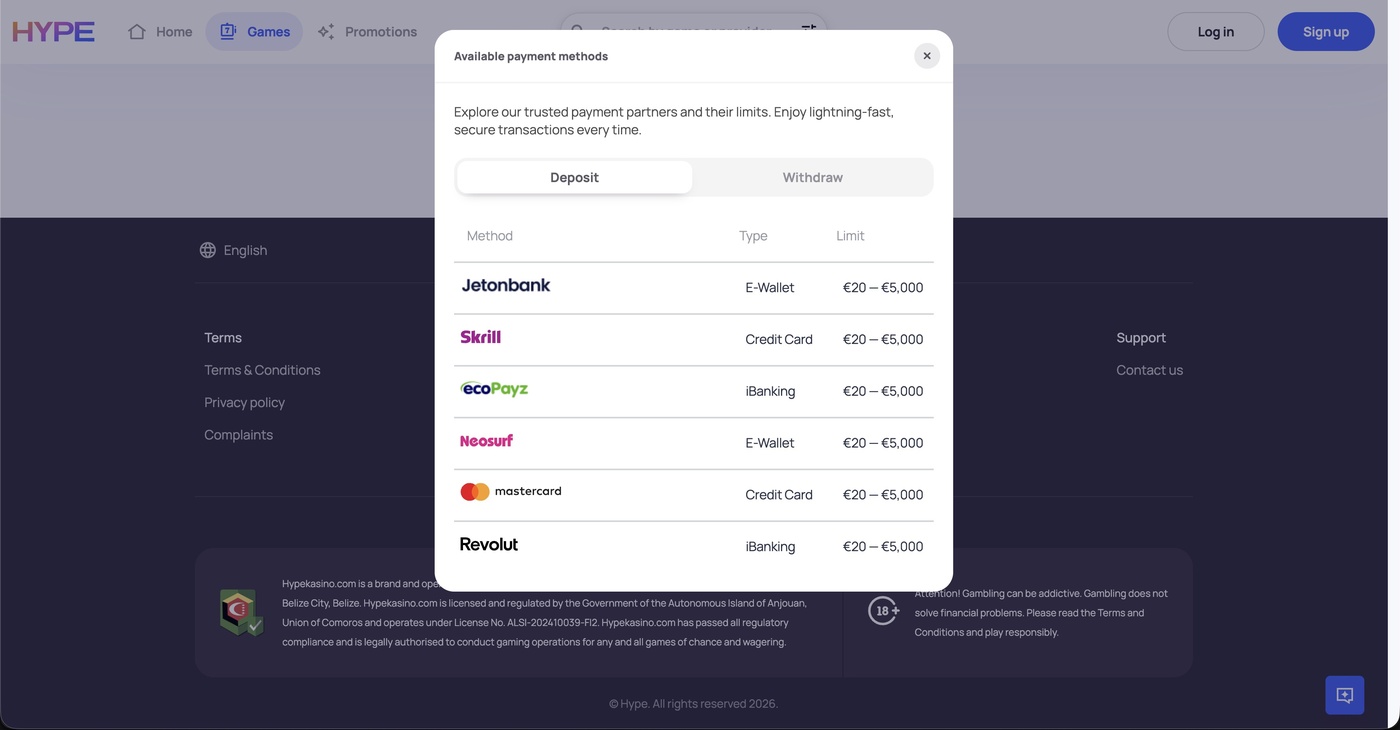Open the Privacy policy link
1400x730 pixels.
(244, 402)
